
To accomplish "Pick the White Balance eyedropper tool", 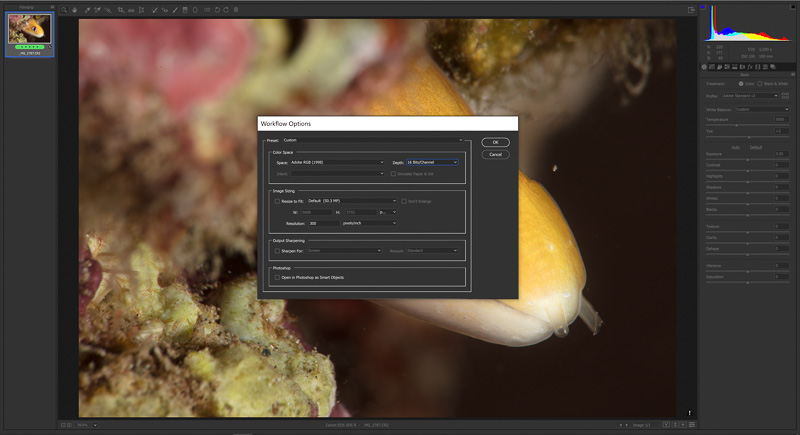I will click(87, 9).
